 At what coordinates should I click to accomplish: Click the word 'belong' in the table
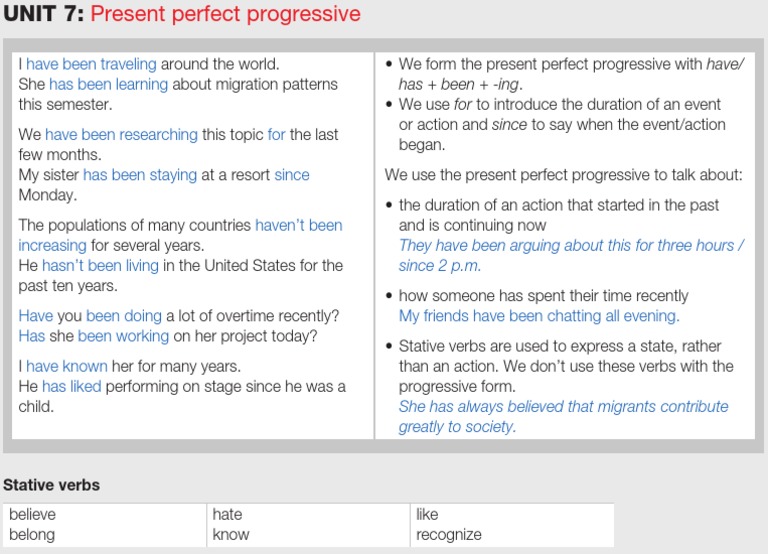pos(32,534)
